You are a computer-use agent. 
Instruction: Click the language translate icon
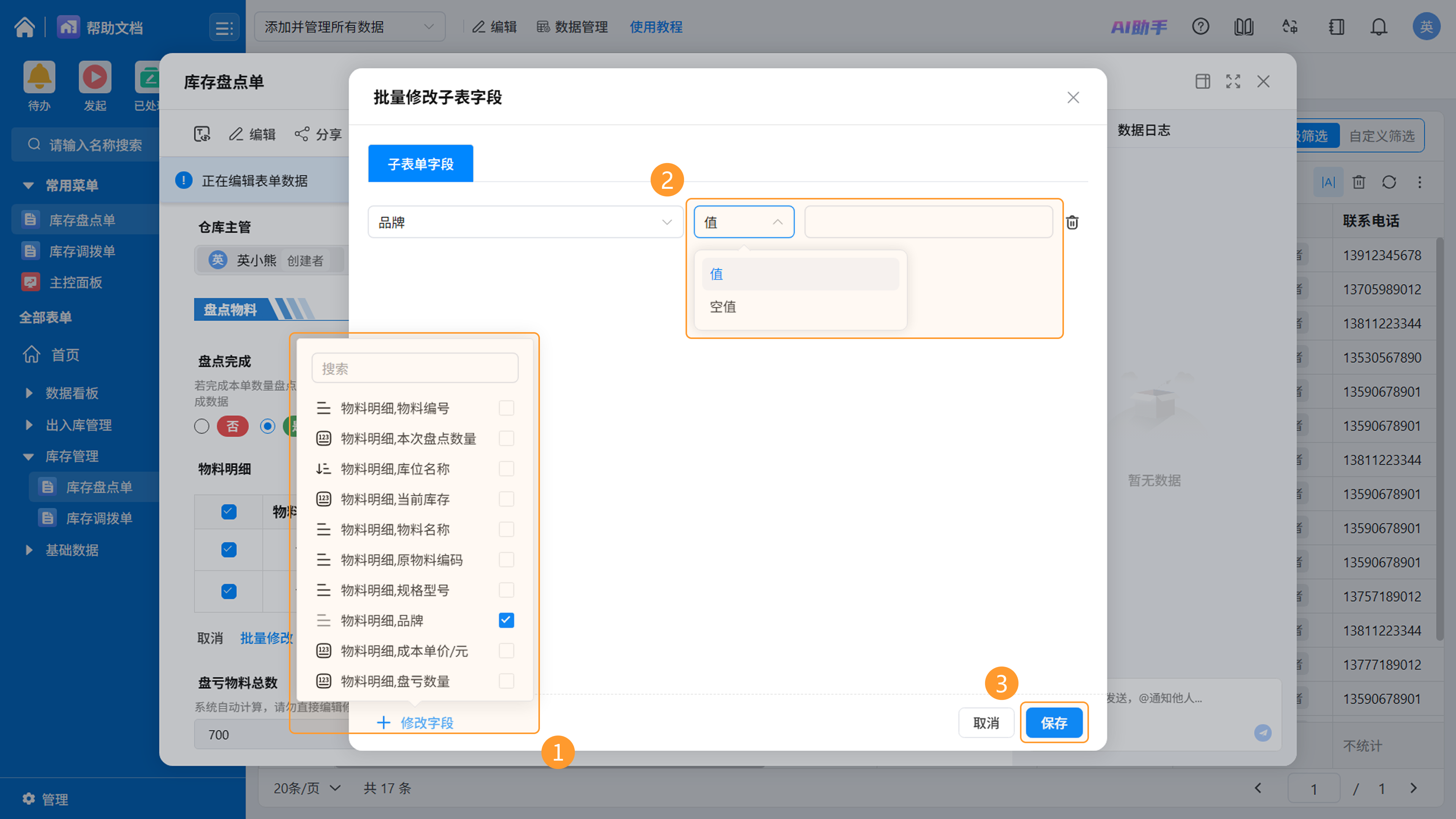[1289, 27]
